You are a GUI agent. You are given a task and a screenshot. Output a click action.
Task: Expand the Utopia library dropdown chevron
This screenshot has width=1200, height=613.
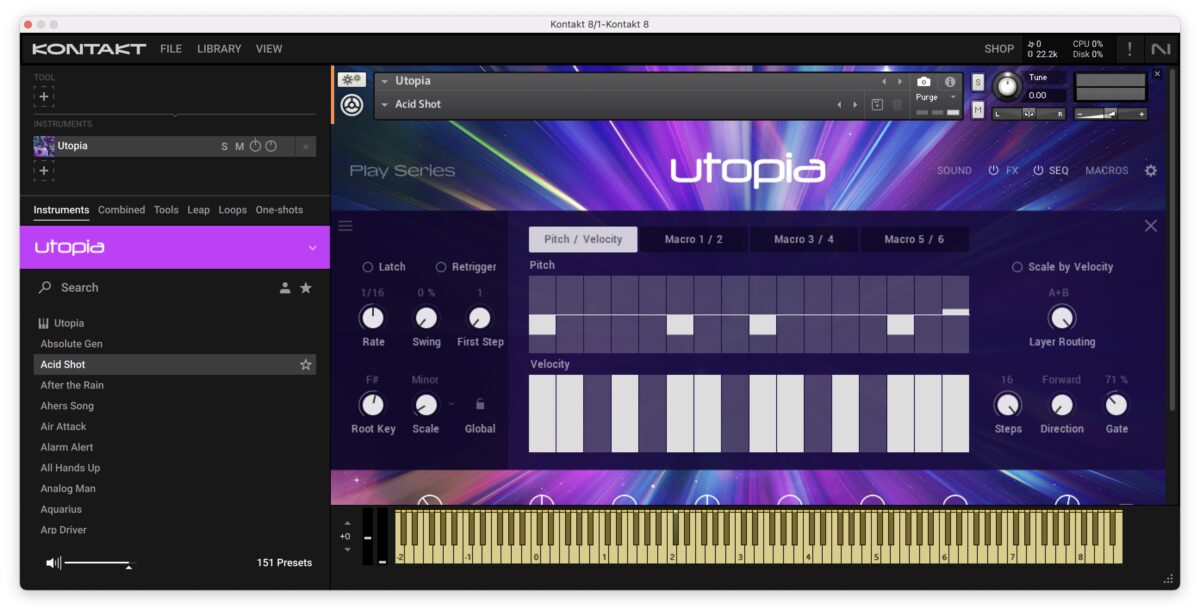(x=312, y=248)
